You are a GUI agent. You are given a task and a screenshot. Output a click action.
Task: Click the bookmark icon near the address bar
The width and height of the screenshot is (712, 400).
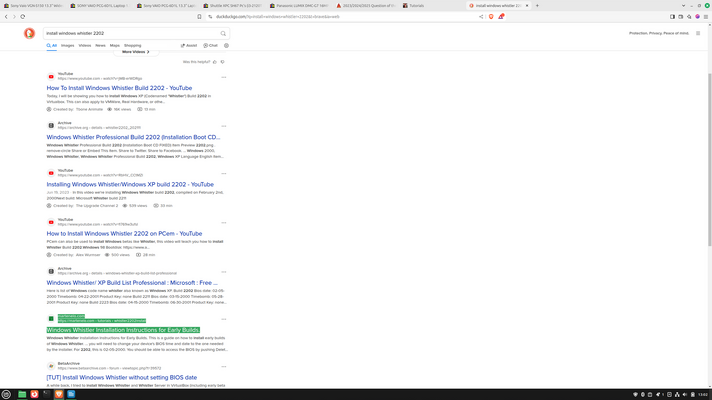pos(199,17)
